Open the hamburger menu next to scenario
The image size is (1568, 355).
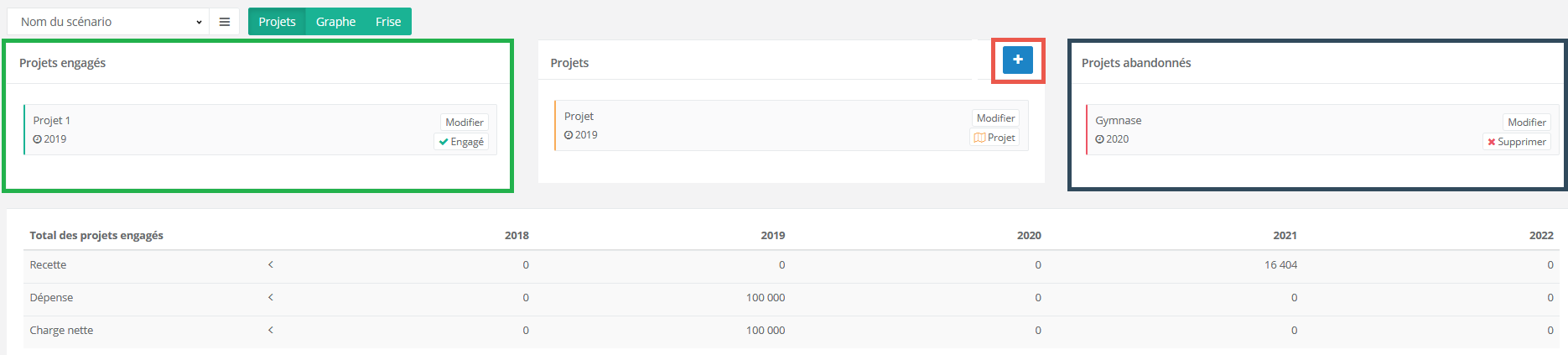click(225, 22)
